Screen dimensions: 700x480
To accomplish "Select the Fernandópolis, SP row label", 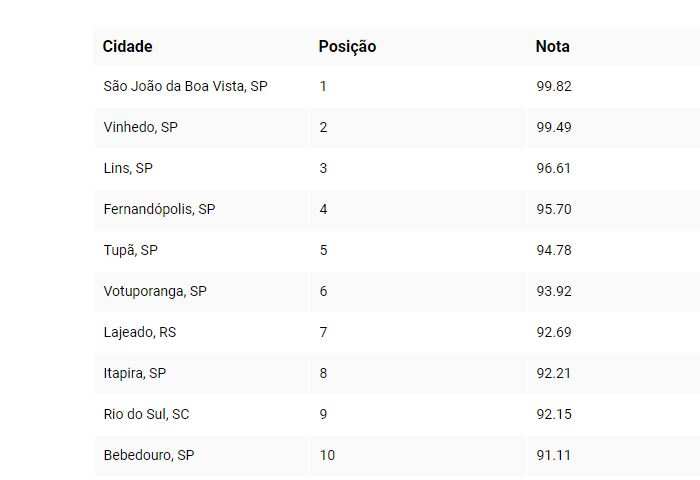I will pyautogui.click(x=159, y=209).
